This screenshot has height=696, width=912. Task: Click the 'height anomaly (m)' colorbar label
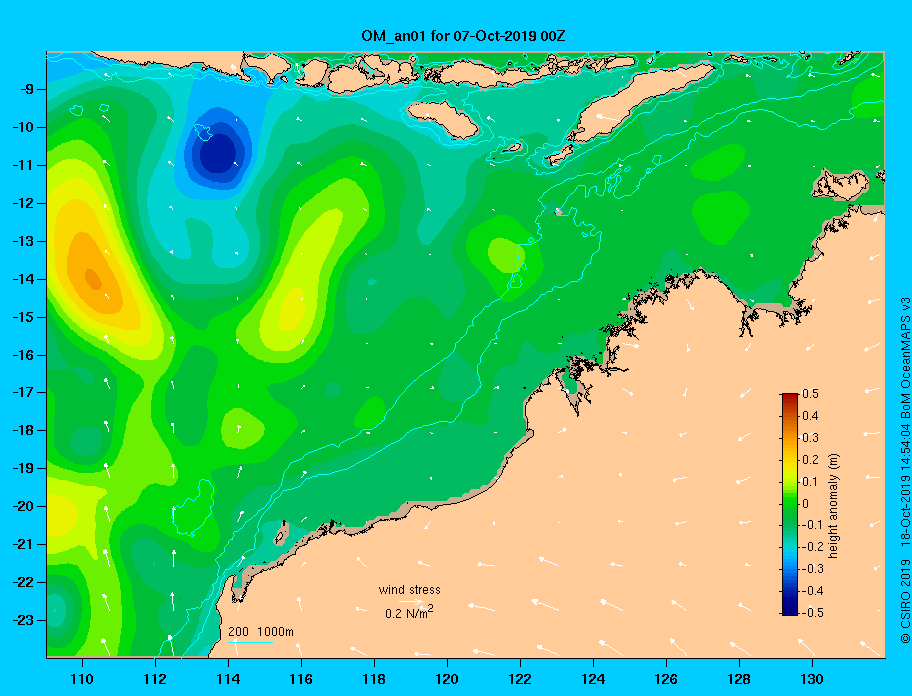pyautogui.click(x=833, y=506)
